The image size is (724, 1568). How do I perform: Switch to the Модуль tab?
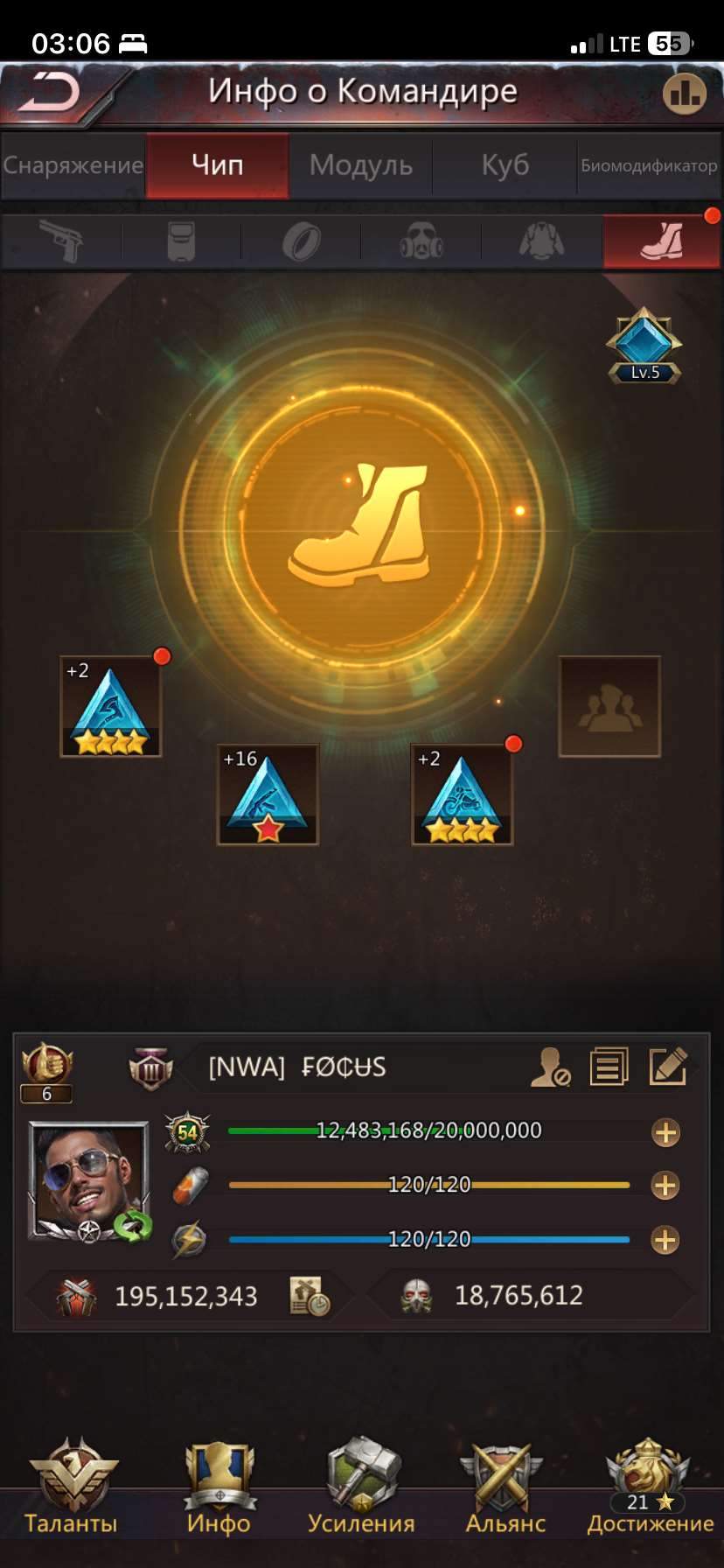coord(360,164)
